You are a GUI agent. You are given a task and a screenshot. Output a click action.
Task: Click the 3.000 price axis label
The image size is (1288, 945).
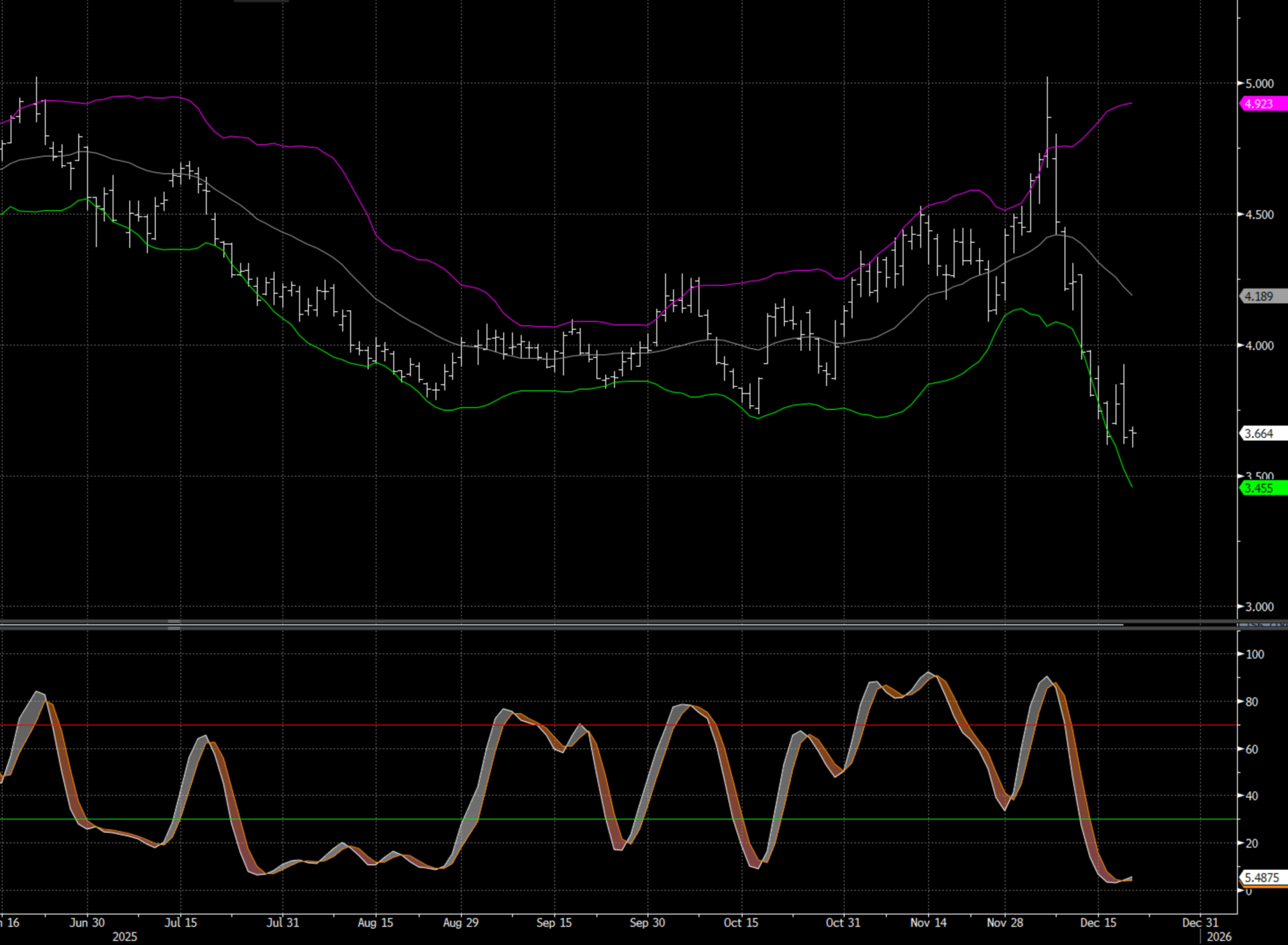pyautogui.click(x=1259, y=607)
